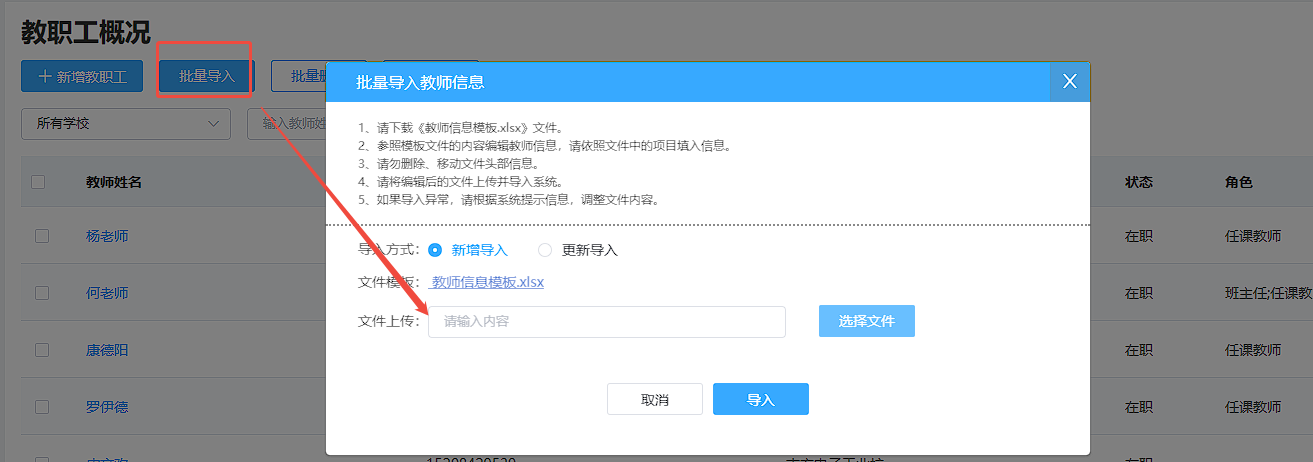Image resolution: width=1313 pixels, height=462 pixels.
Task: Open teacher 杨老师 details
Action: pos(107,236)
